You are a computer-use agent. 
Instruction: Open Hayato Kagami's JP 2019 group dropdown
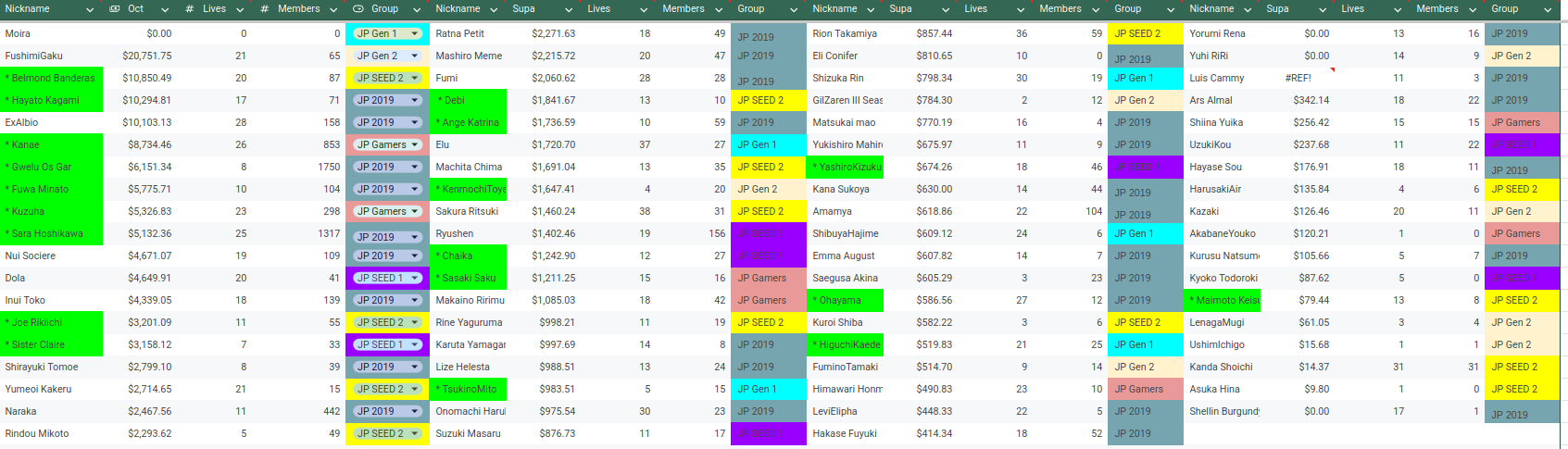pyautogui.click(x=415, y=100)
